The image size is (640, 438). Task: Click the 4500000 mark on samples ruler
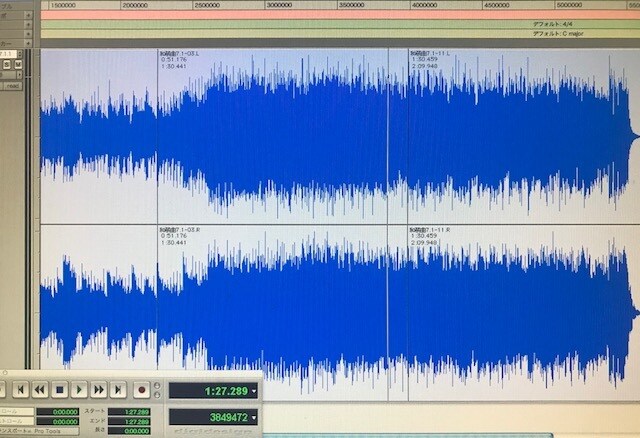pyautogui.click(x=496, y=5)
